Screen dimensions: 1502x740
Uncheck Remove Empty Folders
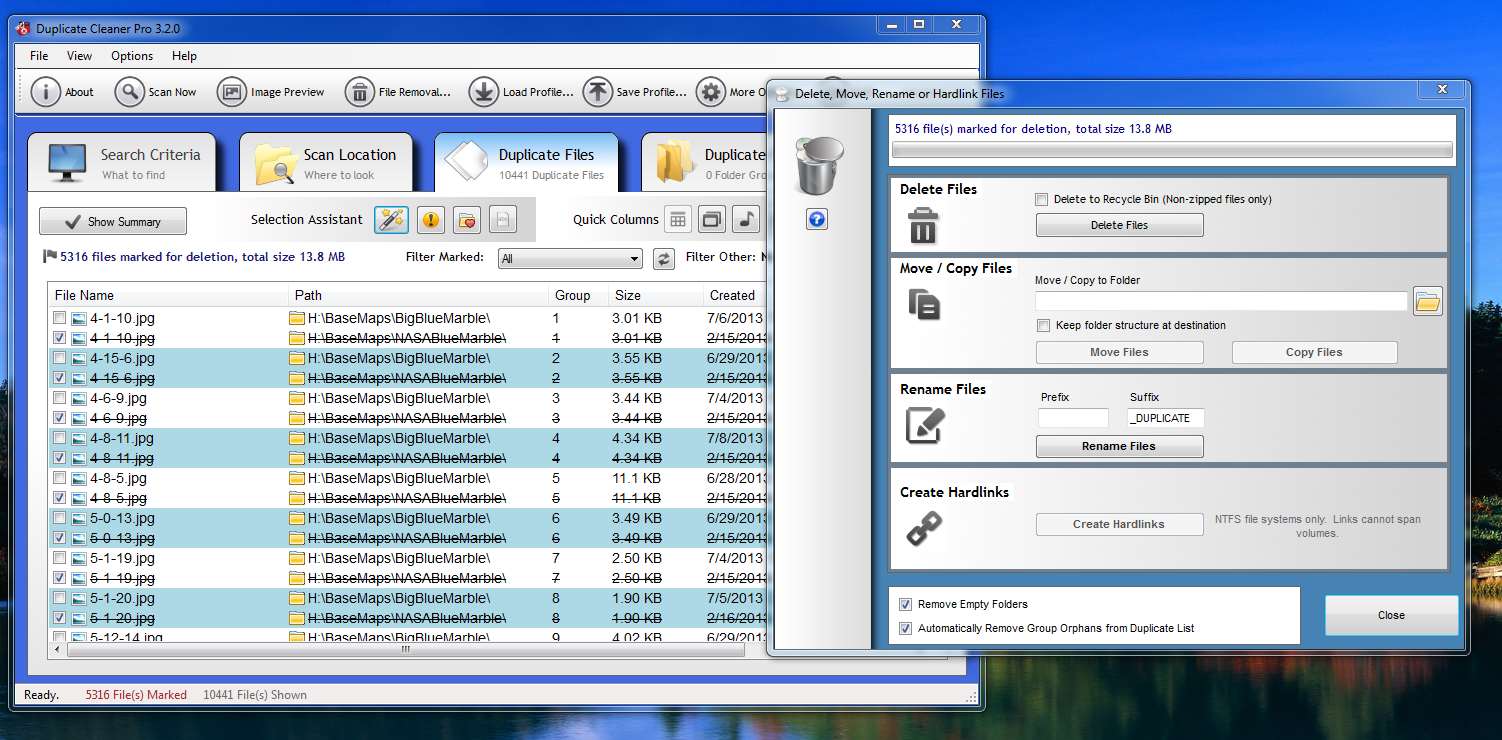(906, 604)
